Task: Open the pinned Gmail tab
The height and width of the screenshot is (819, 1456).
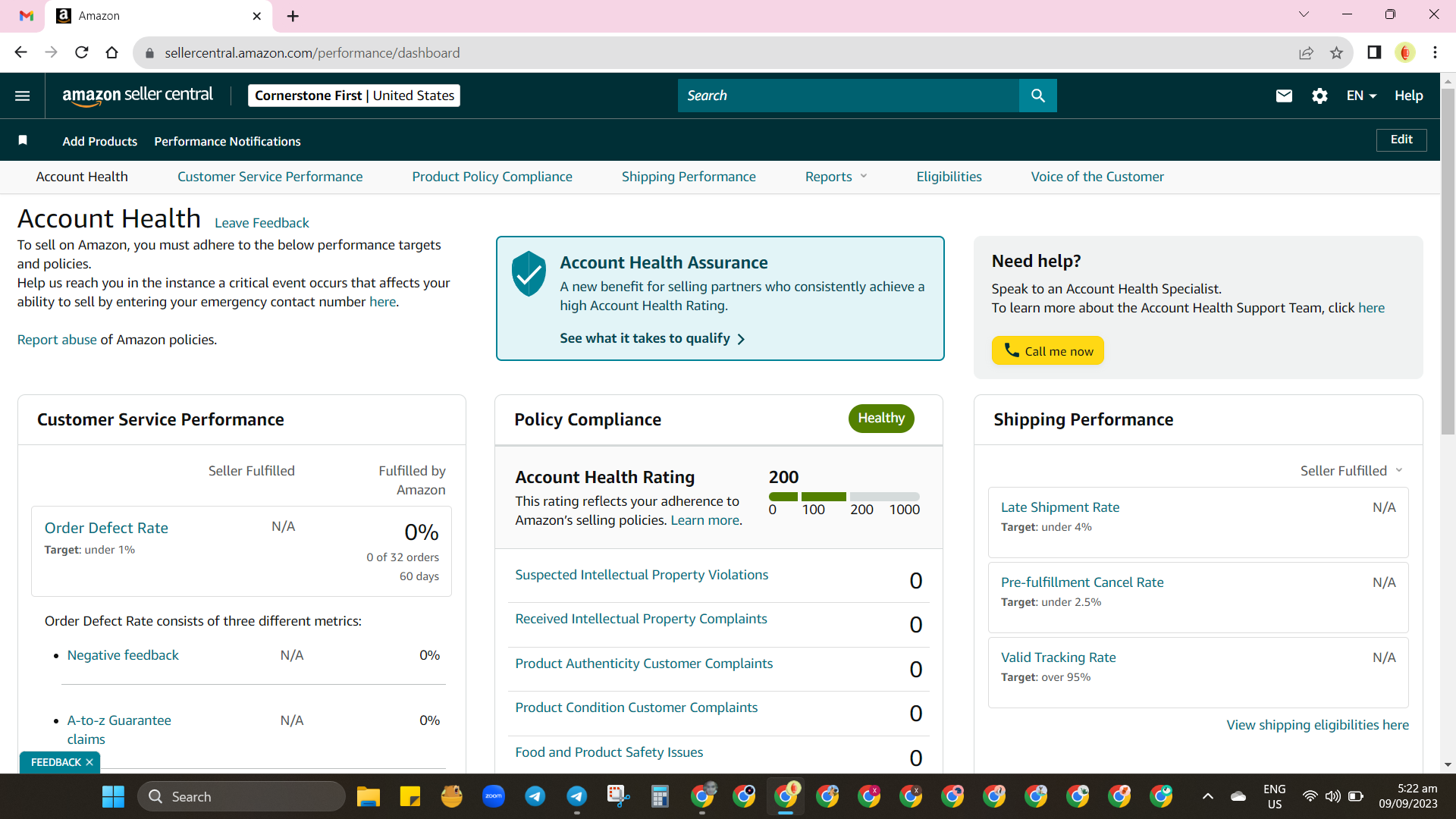Action: pos(27,16)
